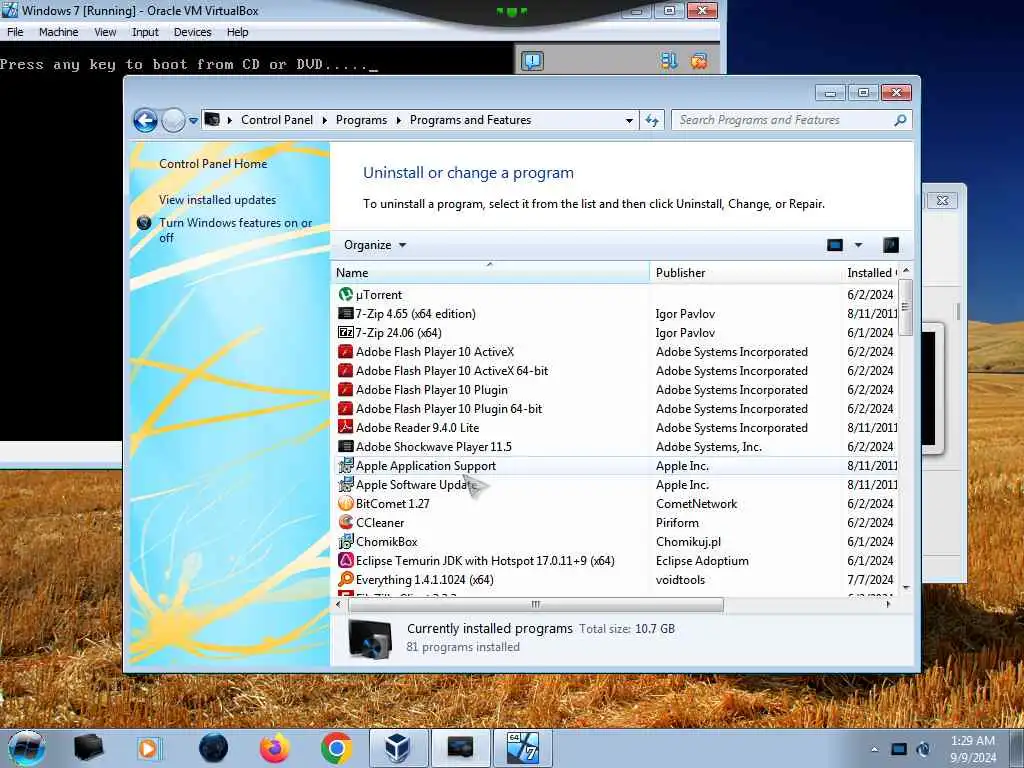Open the view options dropdown arrow
Image resolution: width=1024 pixels, height=768 pixels.
point(858,245)
